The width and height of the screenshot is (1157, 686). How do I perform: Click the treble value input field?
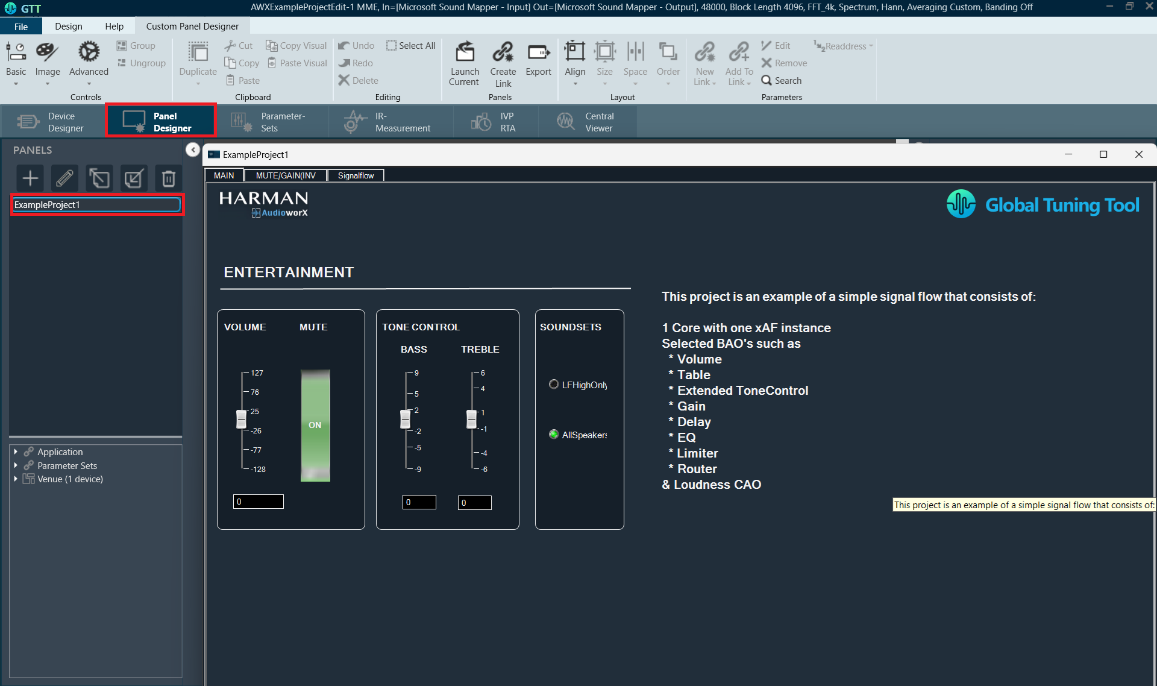(474, 502)
